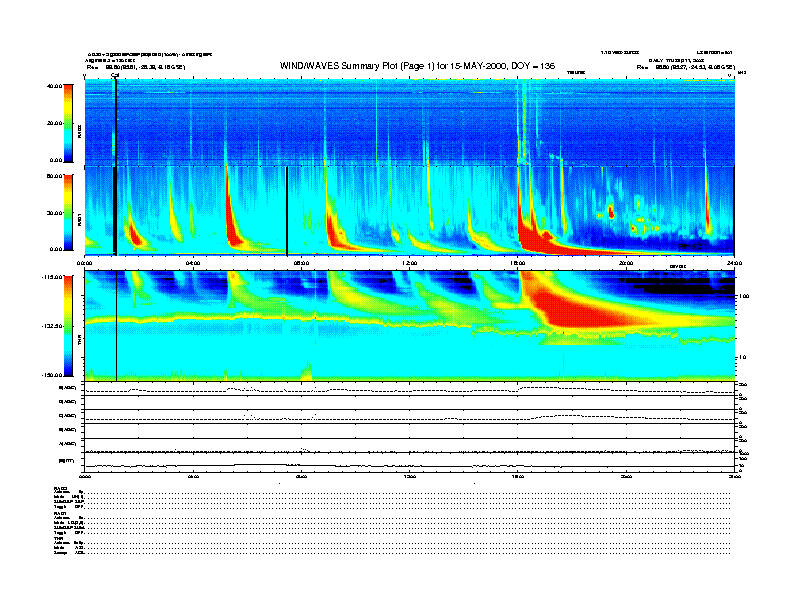
Task: Click the 100 frequency label beside the TNR panel
Action: (x=743, y=296)
